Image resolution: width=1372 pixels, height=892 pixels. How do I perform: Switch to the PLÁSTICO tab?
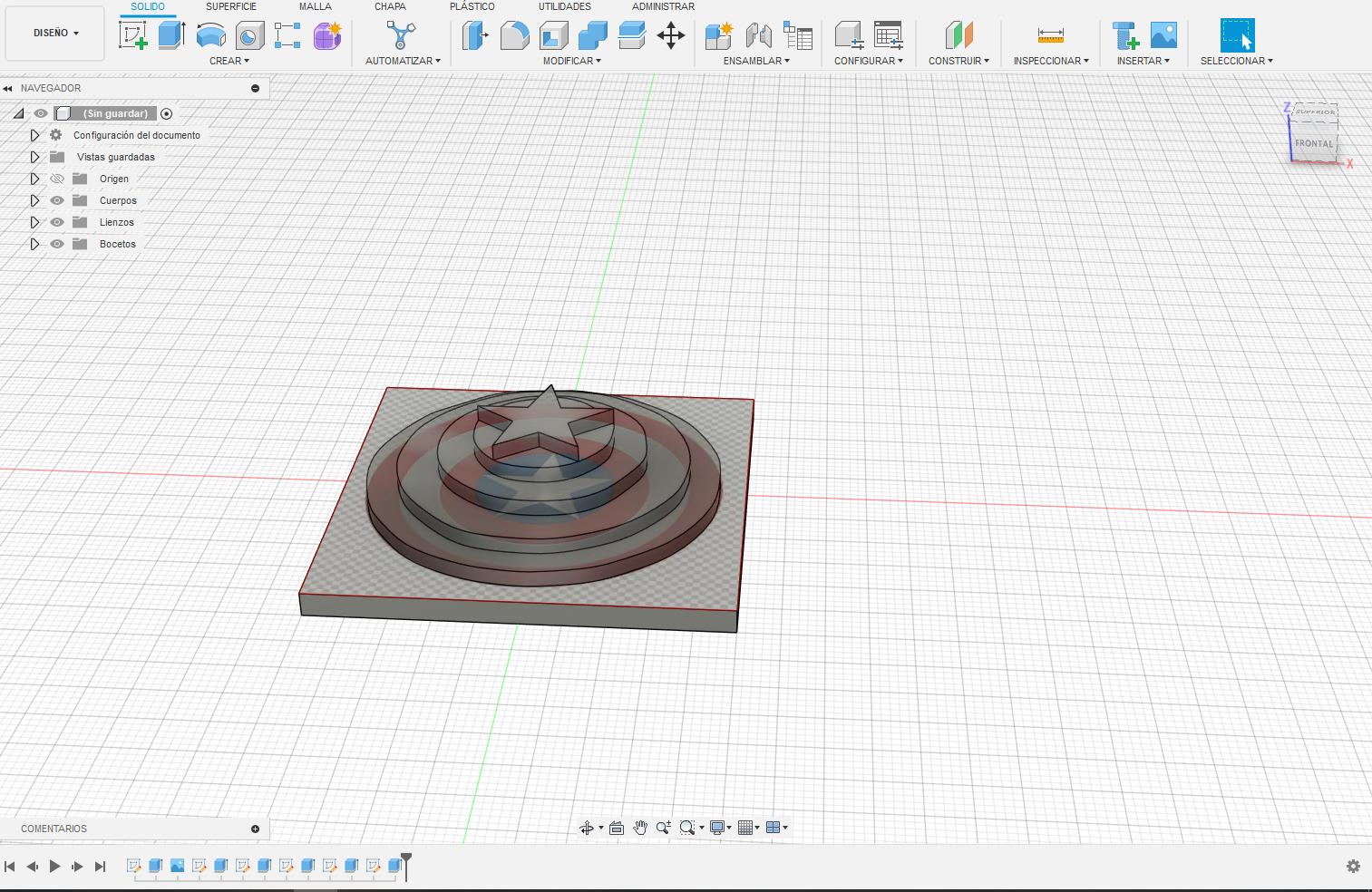(472, 6)
